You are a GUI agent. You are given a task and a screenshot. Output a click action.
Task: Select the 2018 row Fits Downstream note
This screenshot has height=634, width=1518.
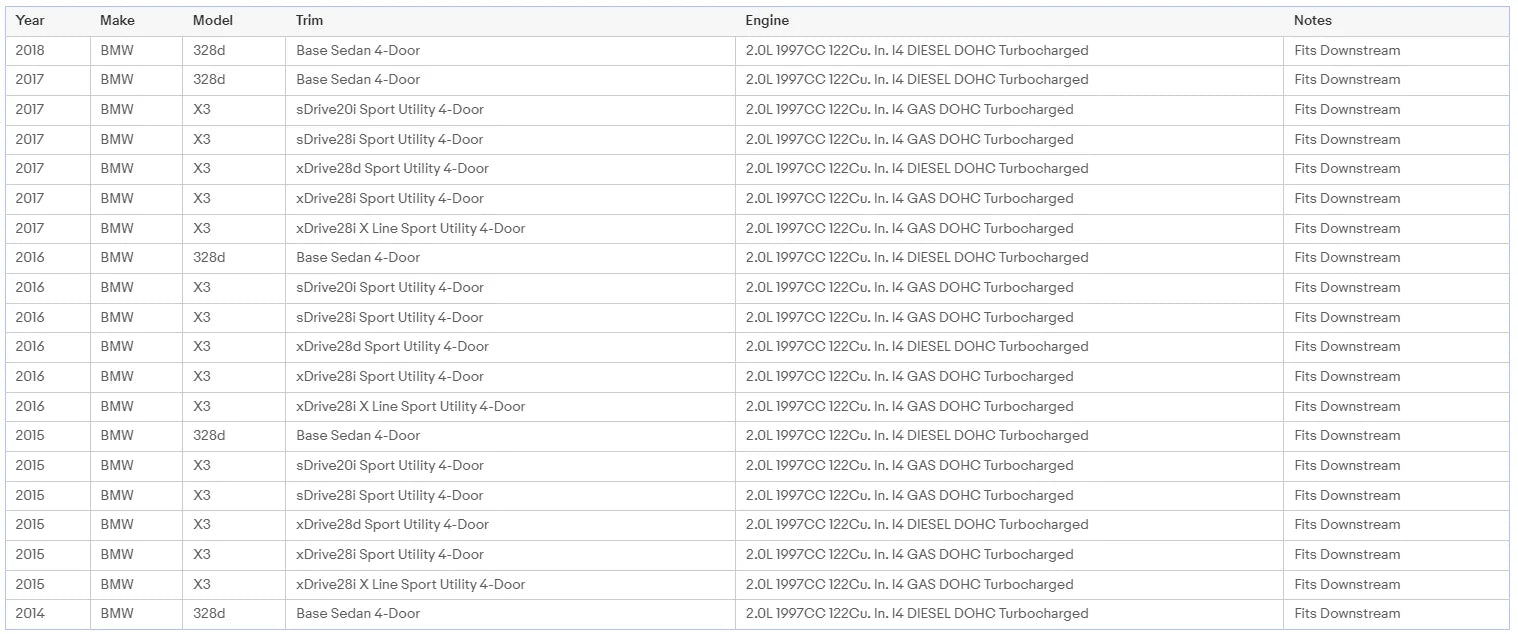click(x=1347, y=50)
